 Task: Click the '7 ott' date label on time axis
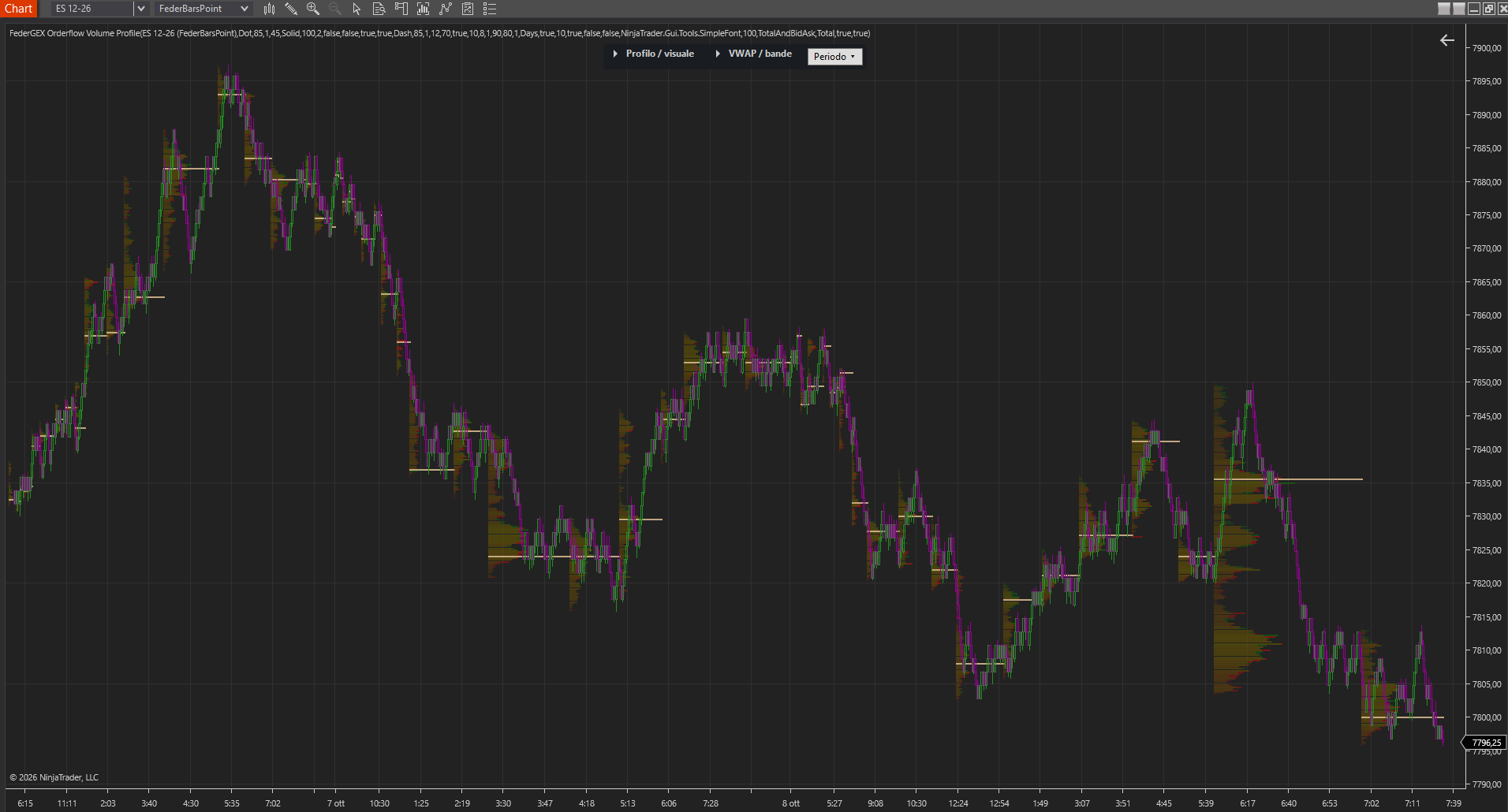(336, 803)
